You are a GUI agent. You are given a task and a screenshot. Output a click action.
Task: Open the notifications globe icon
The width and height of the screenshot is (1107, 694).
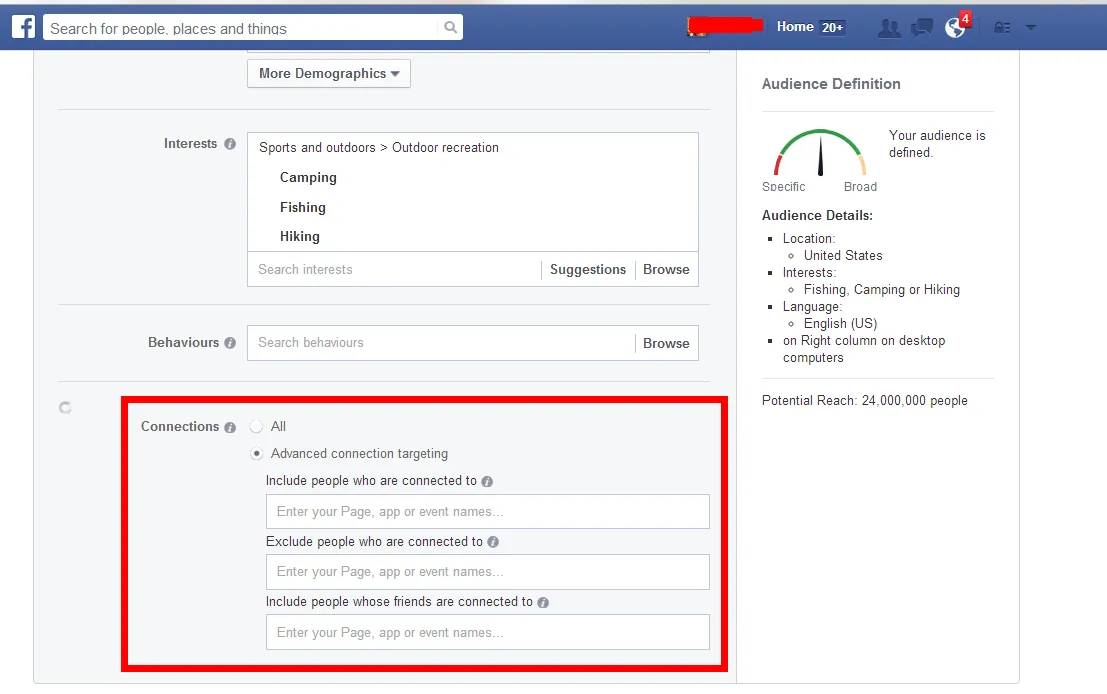pos(955,28)
